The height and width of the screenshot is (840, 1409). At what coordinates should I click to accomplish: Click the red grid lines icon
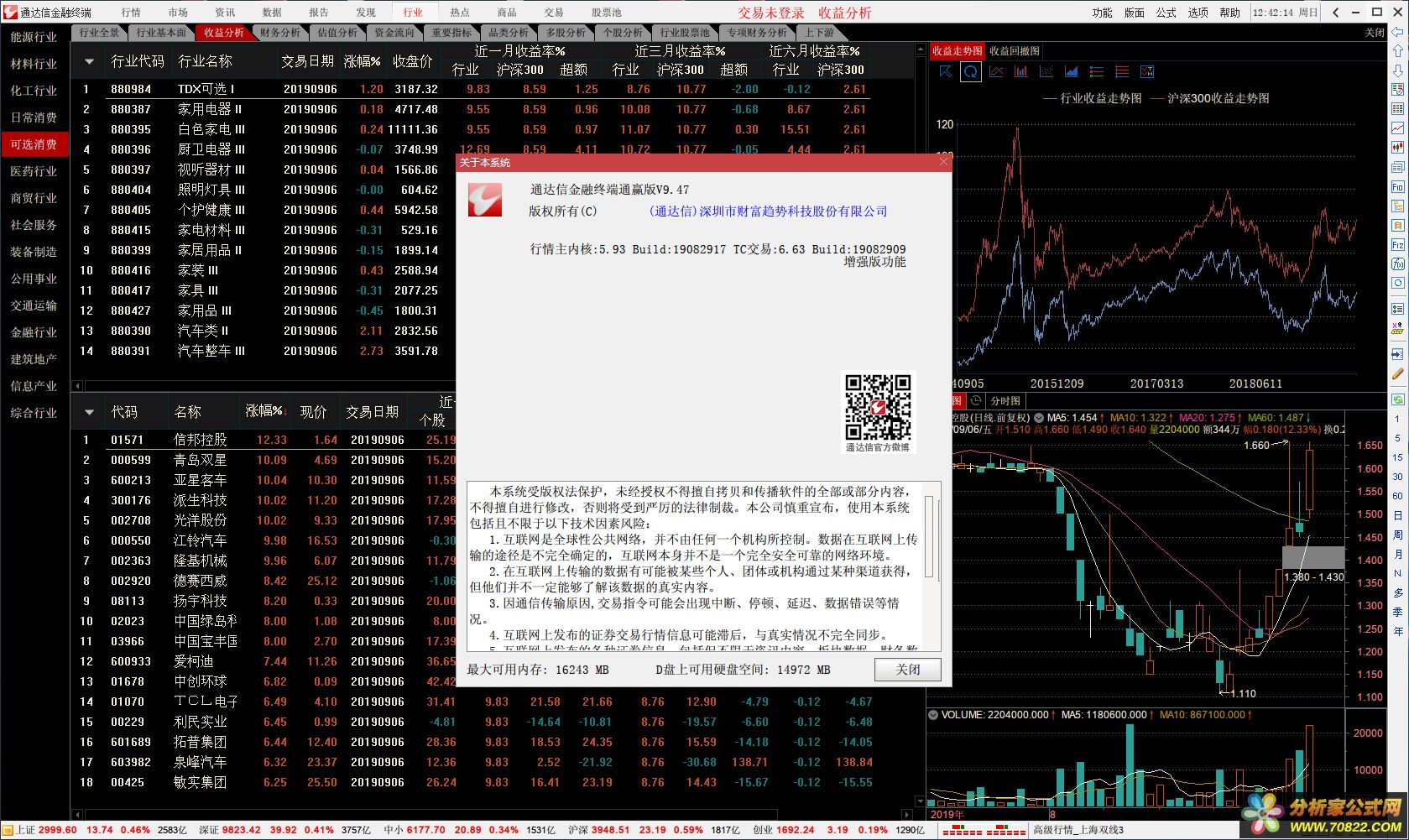pos(1121,71)
